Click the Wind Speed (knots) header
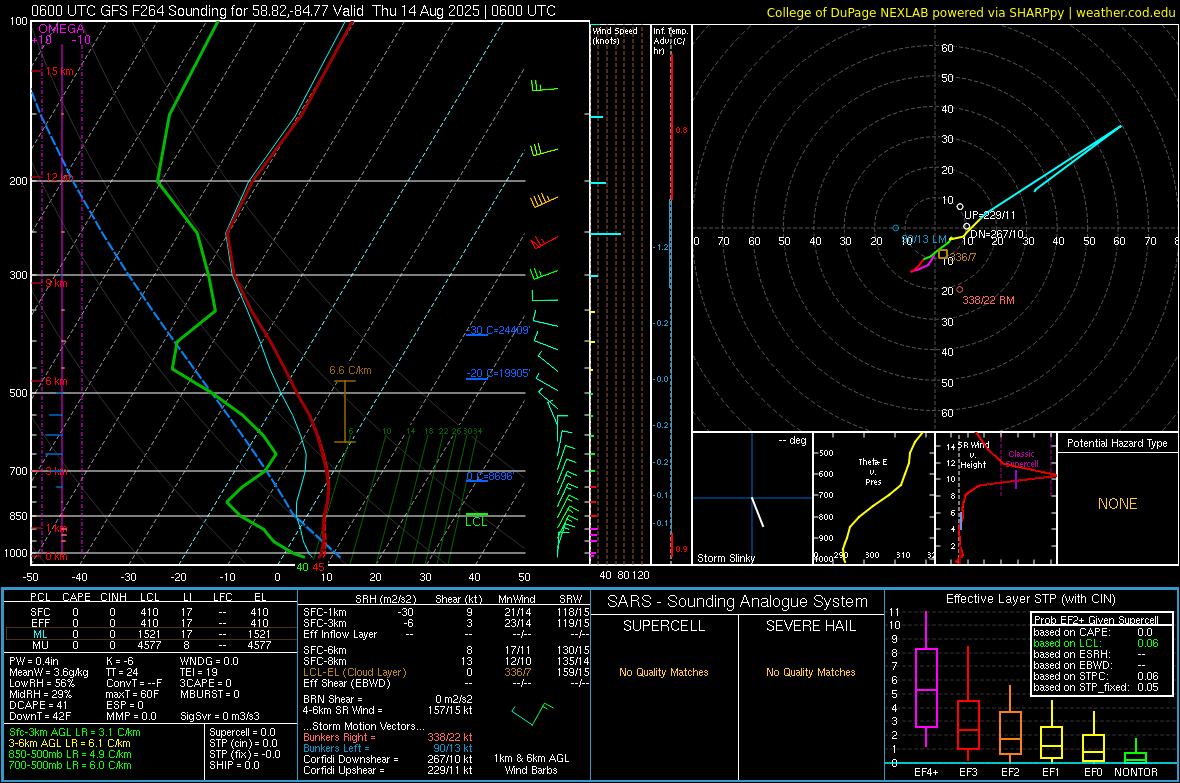This screenshot has height=783, width=1180. tap(615, 35)
